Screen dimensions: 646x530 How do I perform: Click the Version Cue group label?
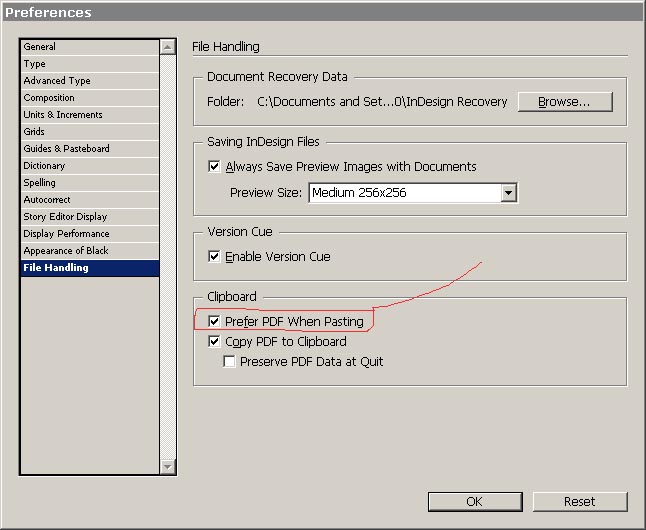(x=240, y=232)
